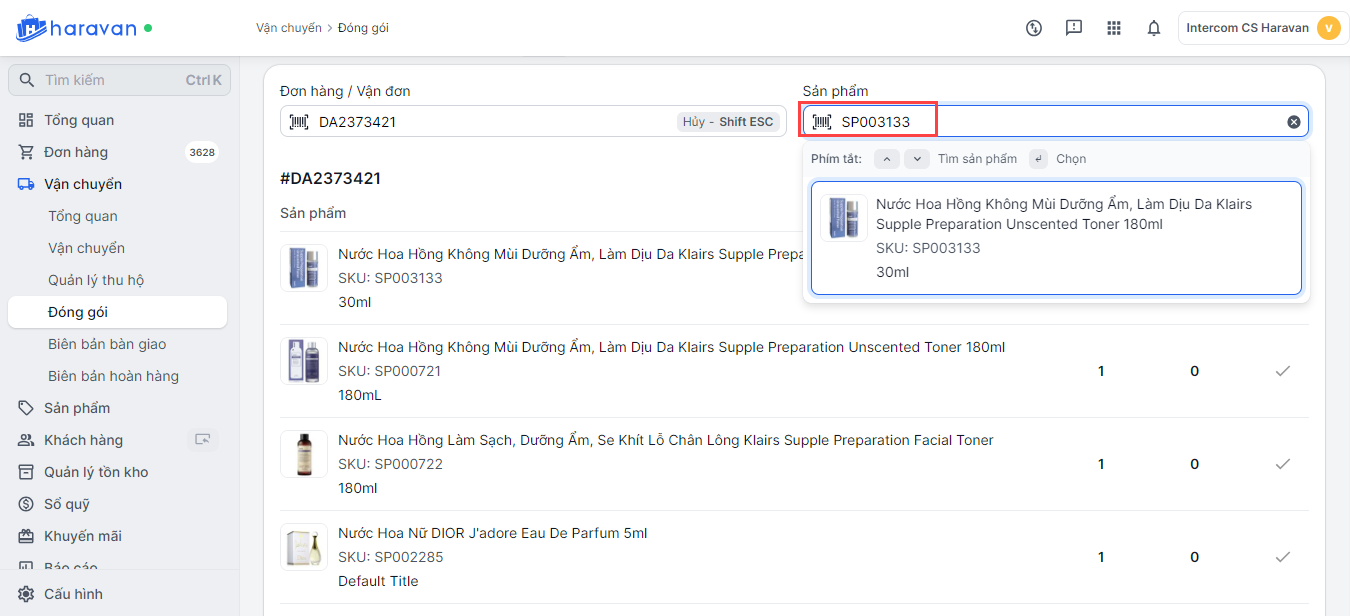1350x616 pixels.
Task: Click thumbnail of SP003133 order row
Action: 304,268
